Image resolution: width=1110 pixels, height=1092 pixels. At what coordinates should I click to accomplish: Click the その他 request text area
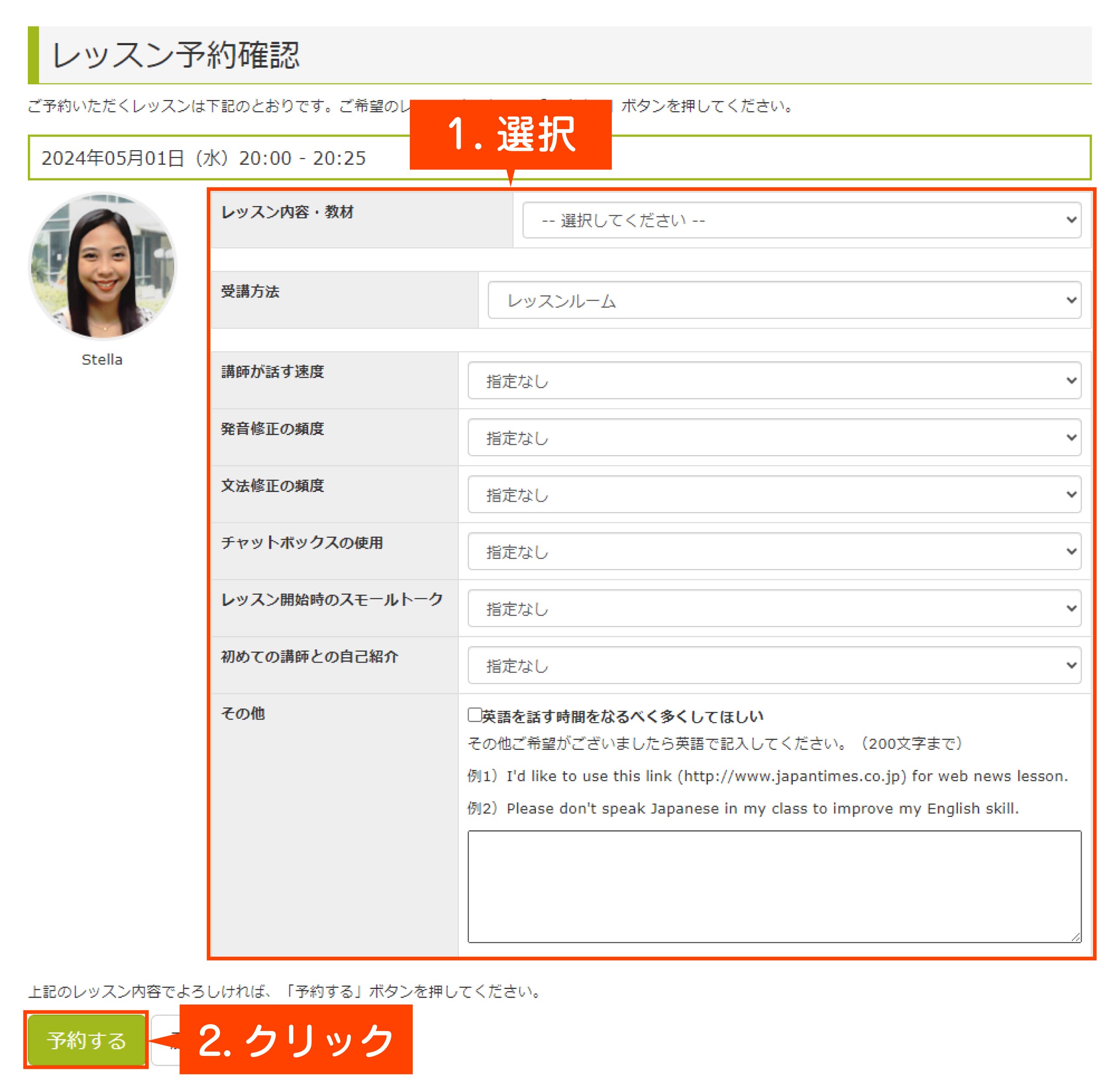[x=774, y=886]
